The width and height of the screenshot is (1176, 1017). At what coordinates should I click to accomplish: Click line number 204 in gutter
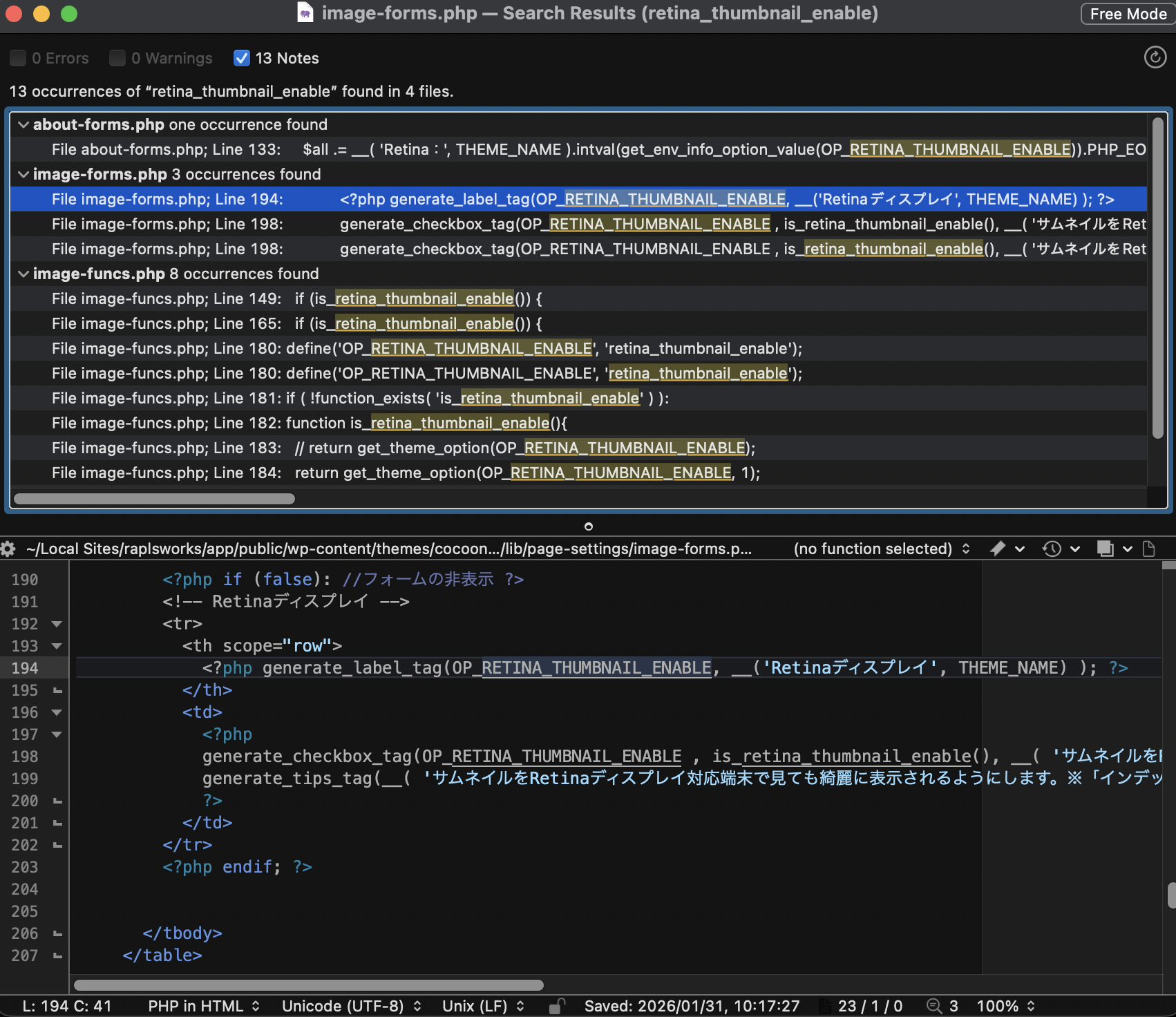click(25, 889)
